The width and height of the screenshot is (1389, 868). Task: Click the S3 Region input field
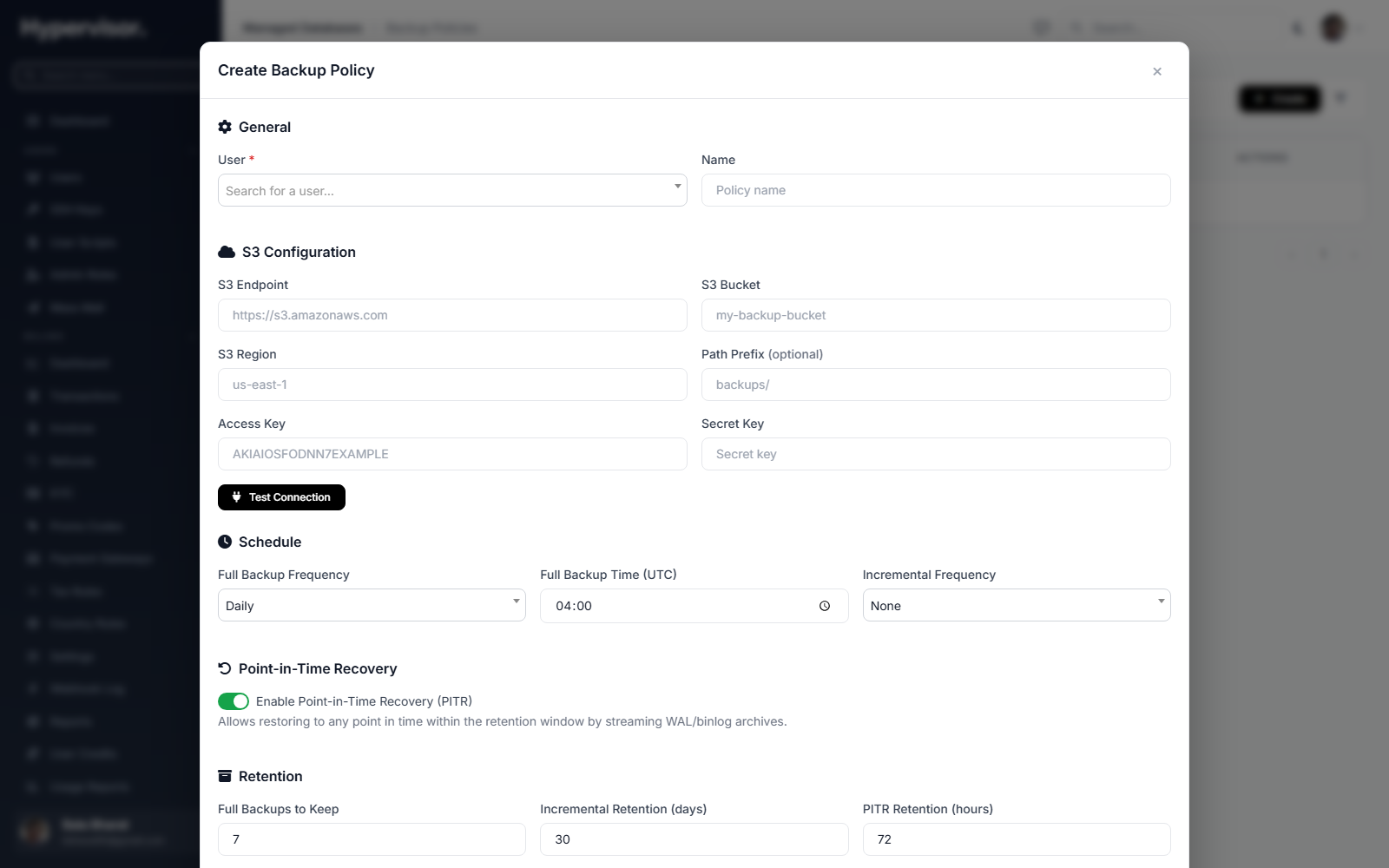point(452,385)
